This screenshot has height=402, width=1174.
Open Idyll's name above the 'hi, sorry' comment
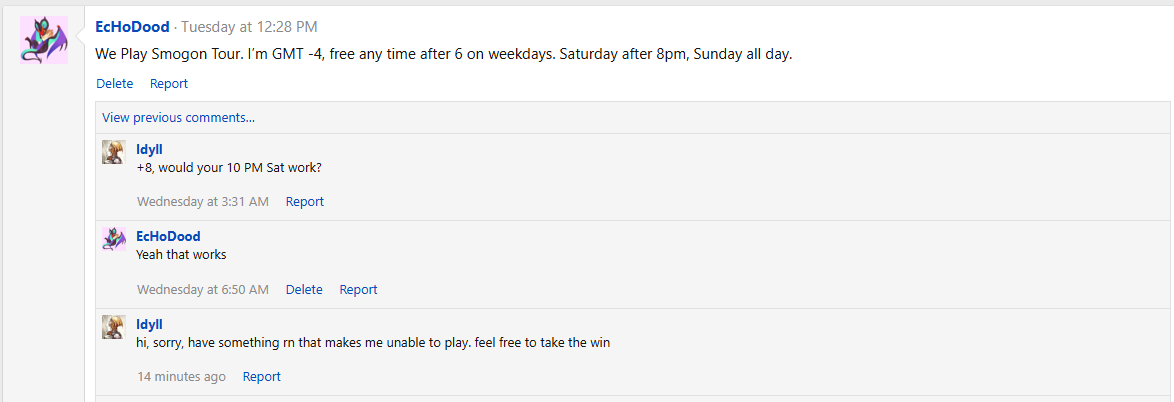tap(149, 325)
